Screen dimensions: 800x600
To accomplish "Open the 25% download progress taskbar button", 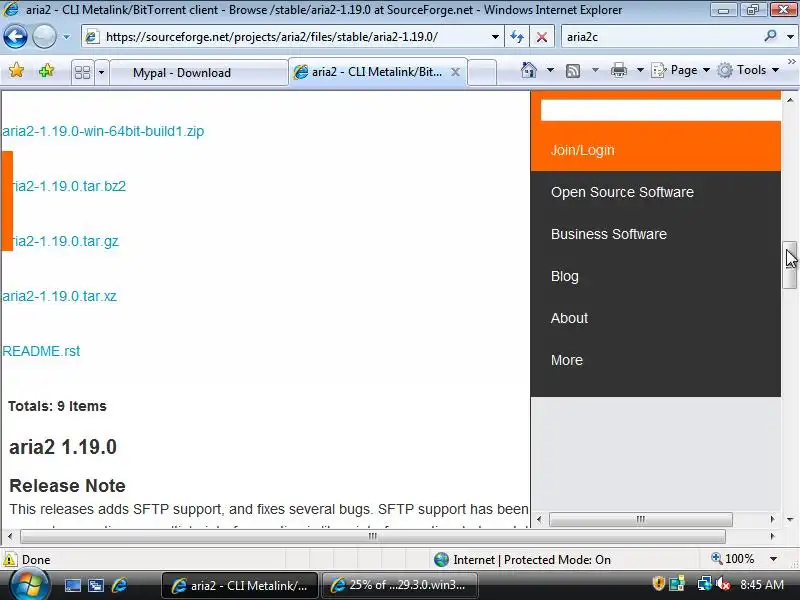I will pyautogui.click(x=399, y=585).
